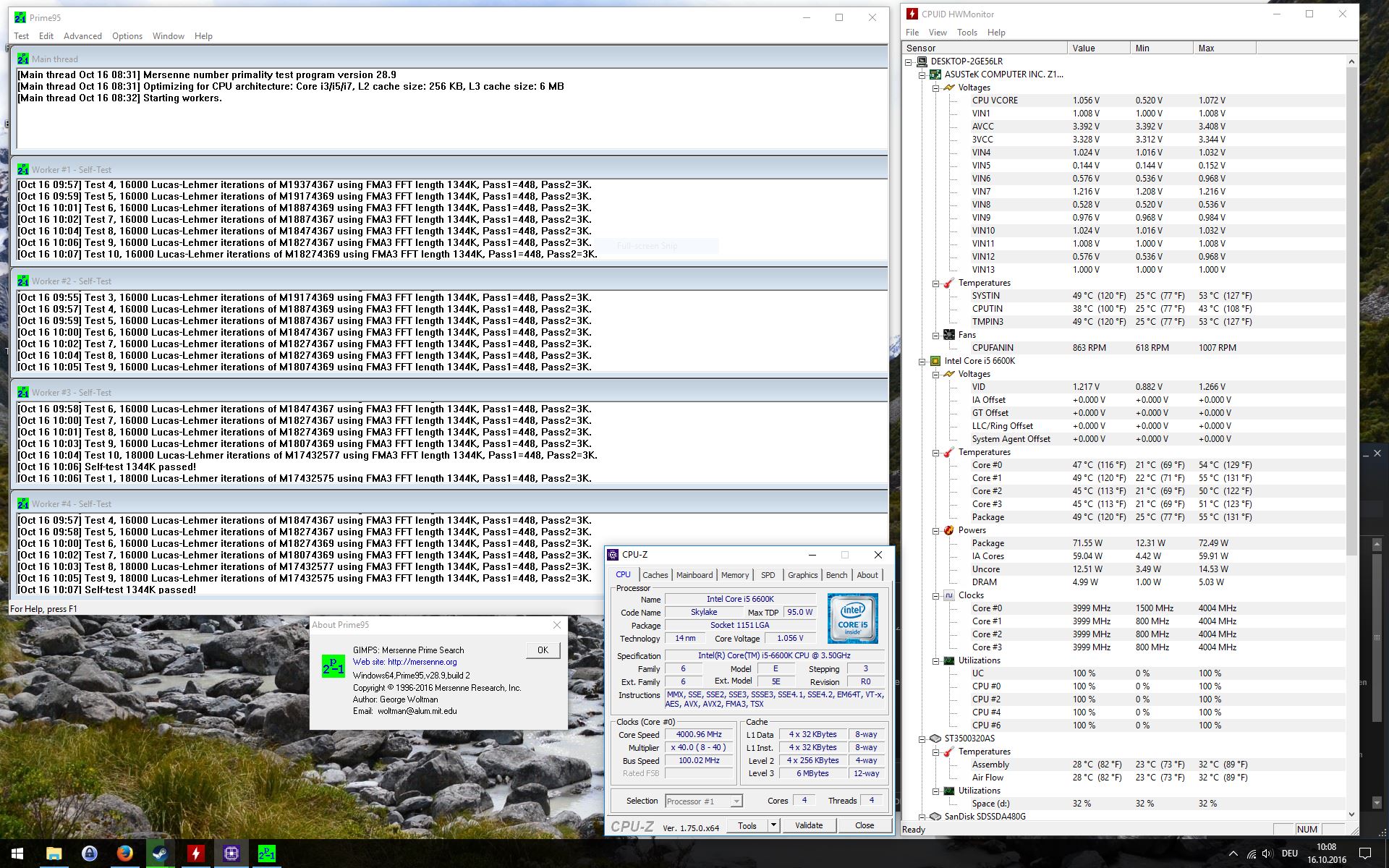Collapse the ST3500320AS drive node
The height and width of the screenshot is (868, 1389).
click(922, 739)
